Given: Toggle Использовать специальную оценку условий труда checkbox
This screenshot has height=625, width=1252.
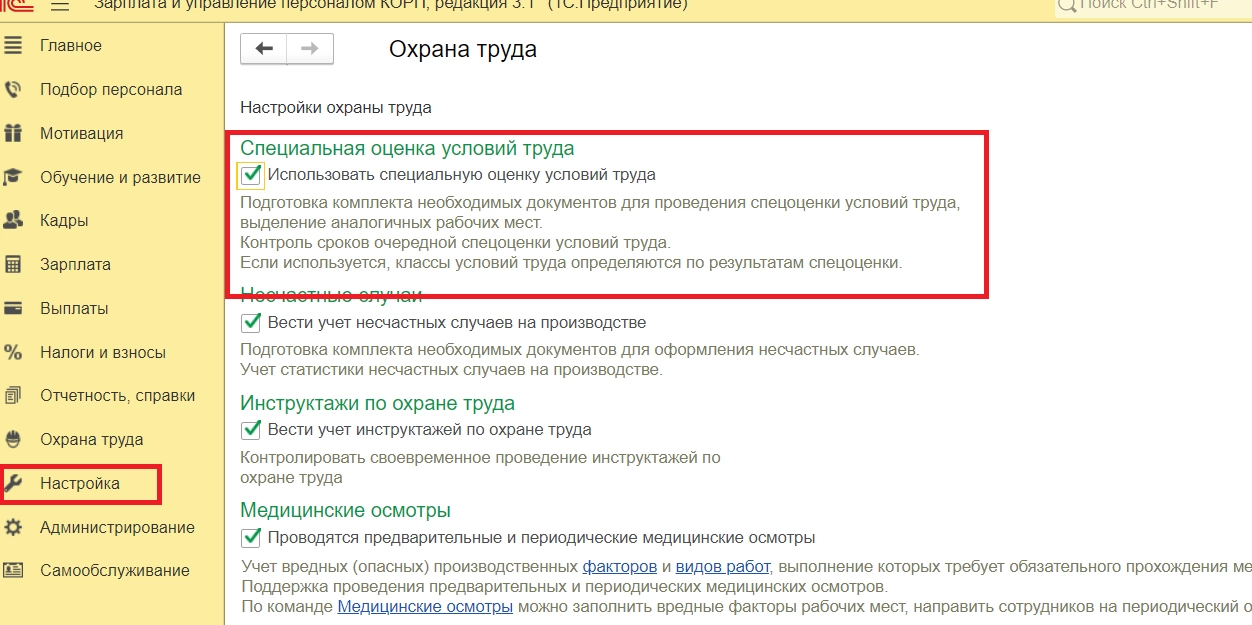Looking at the screenshot, I should 251,175.
